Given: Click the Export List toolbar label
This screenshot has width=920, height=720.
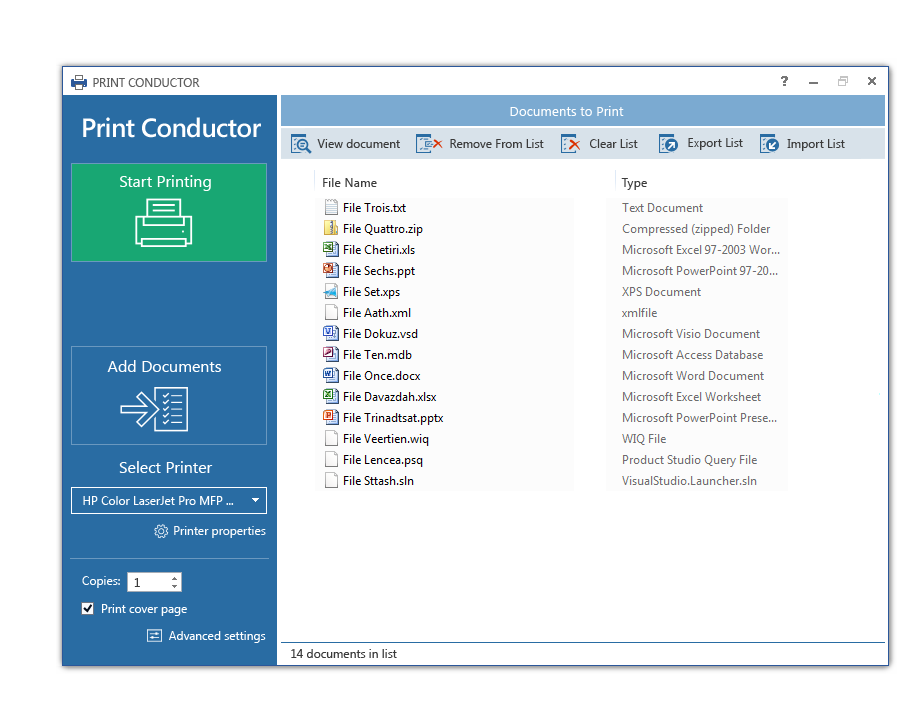Looking at the screenshot, I should click(x=715, y=143).
